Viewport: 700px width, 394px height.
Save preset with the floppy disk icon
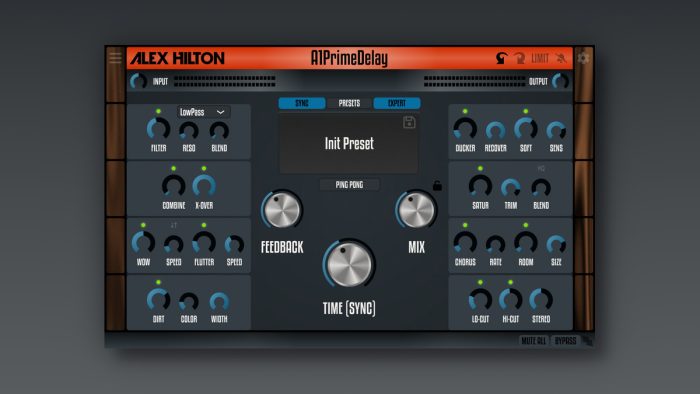(409, 122)
